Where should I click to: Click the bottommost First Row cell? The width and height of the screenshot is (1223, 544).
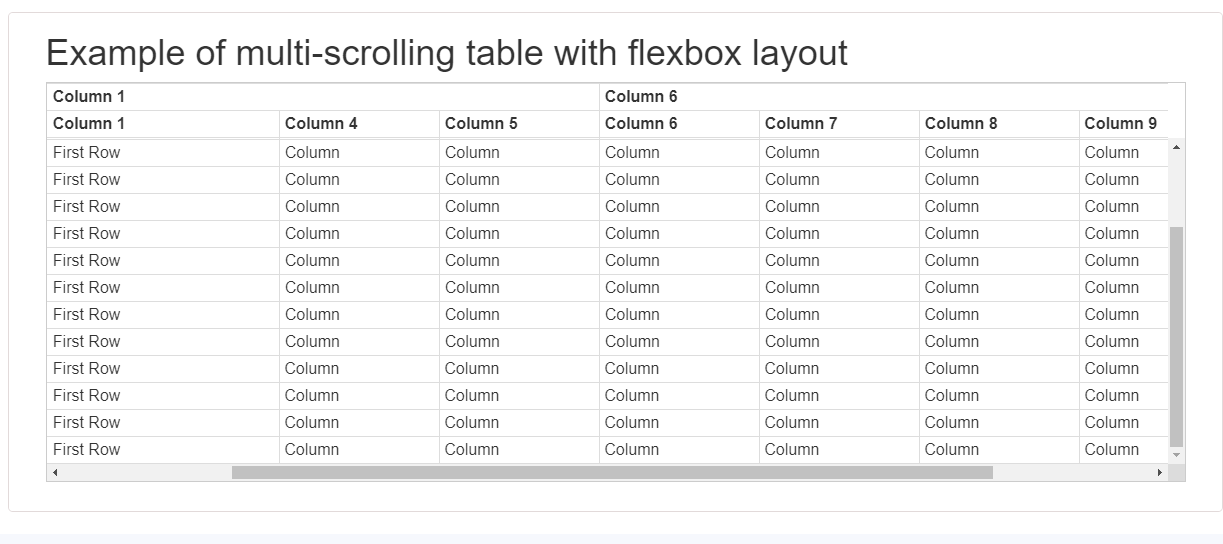pos(87,450)
